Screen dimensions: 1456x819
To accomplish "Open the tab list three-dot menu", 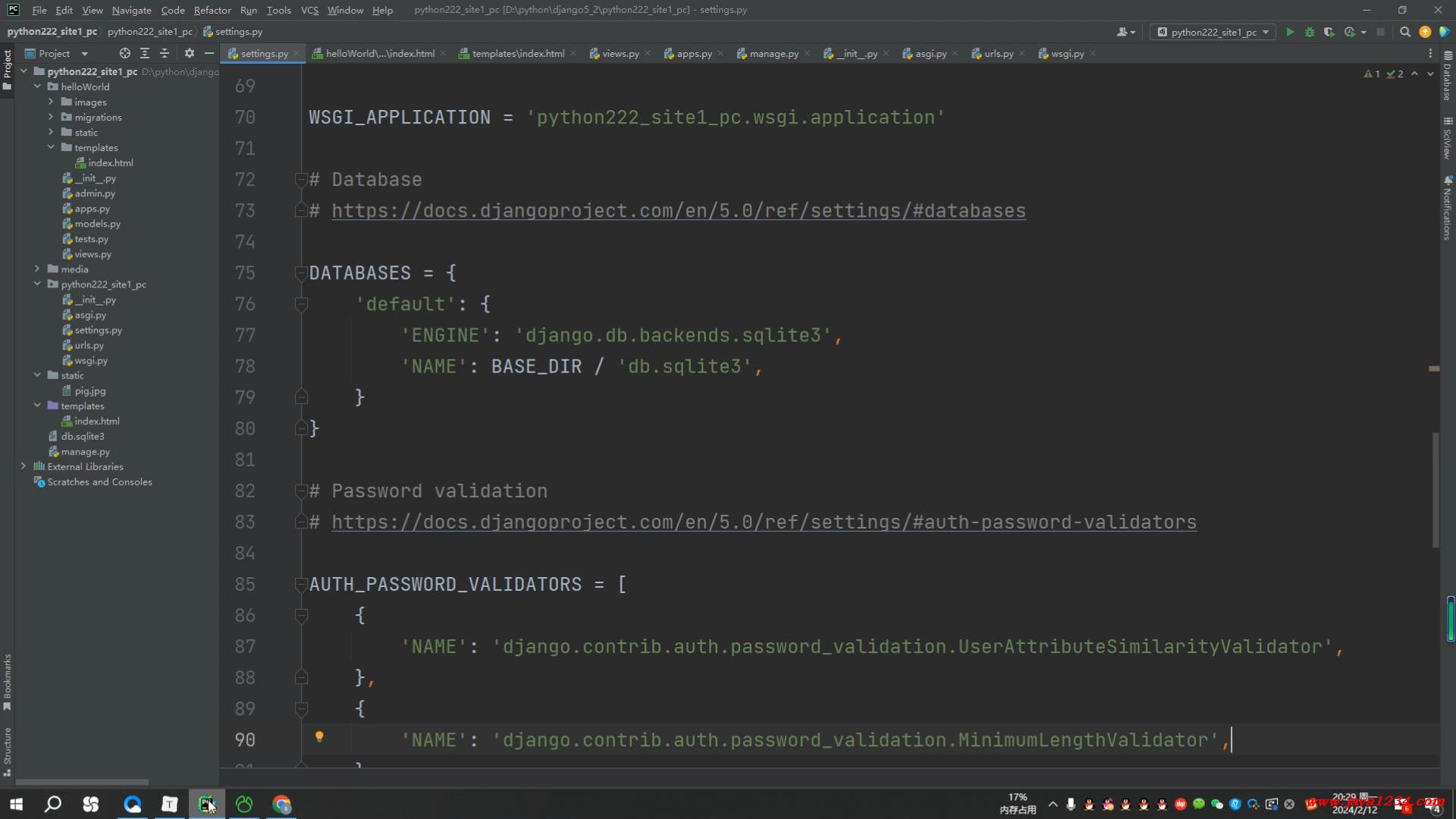I will point(1430,53).
